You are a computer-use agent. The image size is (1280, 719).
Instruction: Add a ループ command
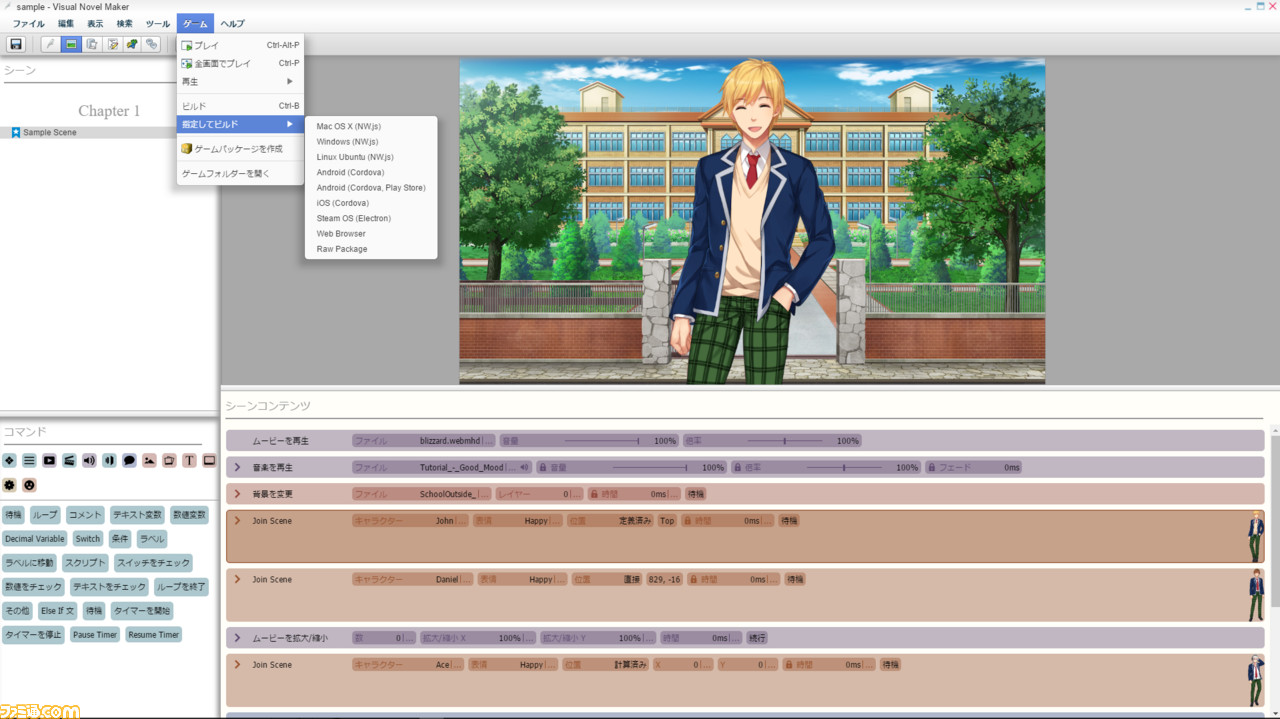45,515
